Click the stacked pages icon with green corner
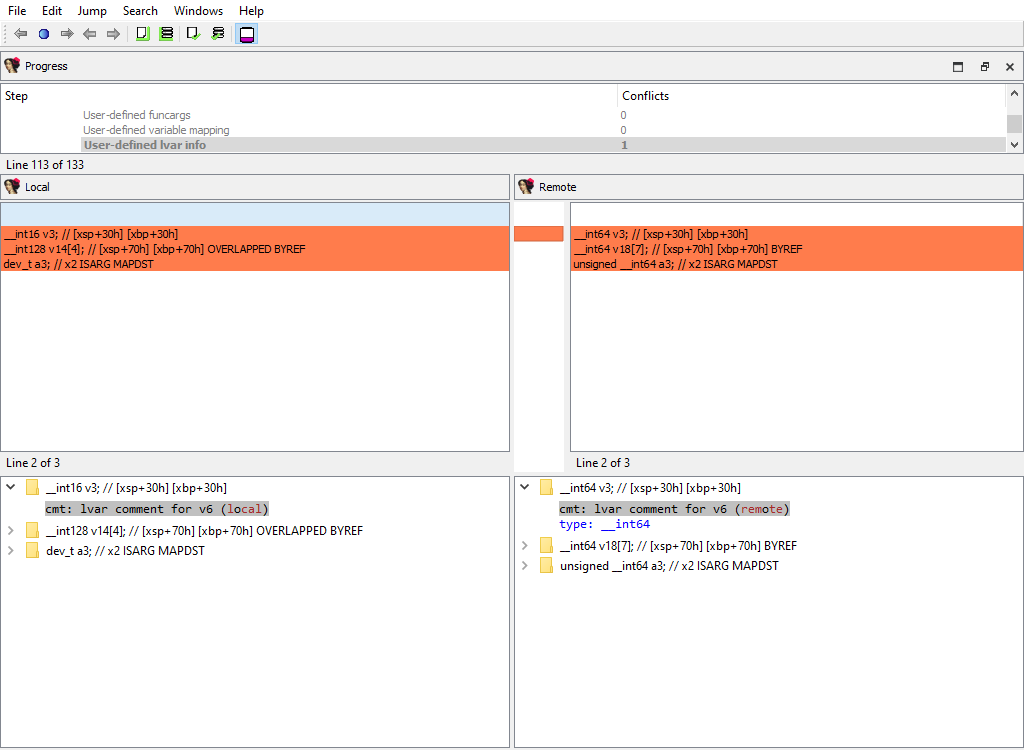Viewport: 1024px width, 750px height. [x=166, y=34]
